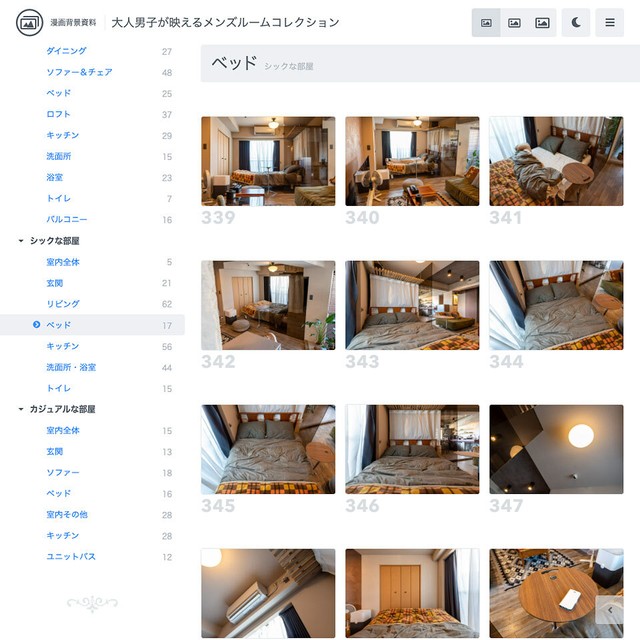
Task: Toggle dark mode with the moon icon
Action: (576, 22)
